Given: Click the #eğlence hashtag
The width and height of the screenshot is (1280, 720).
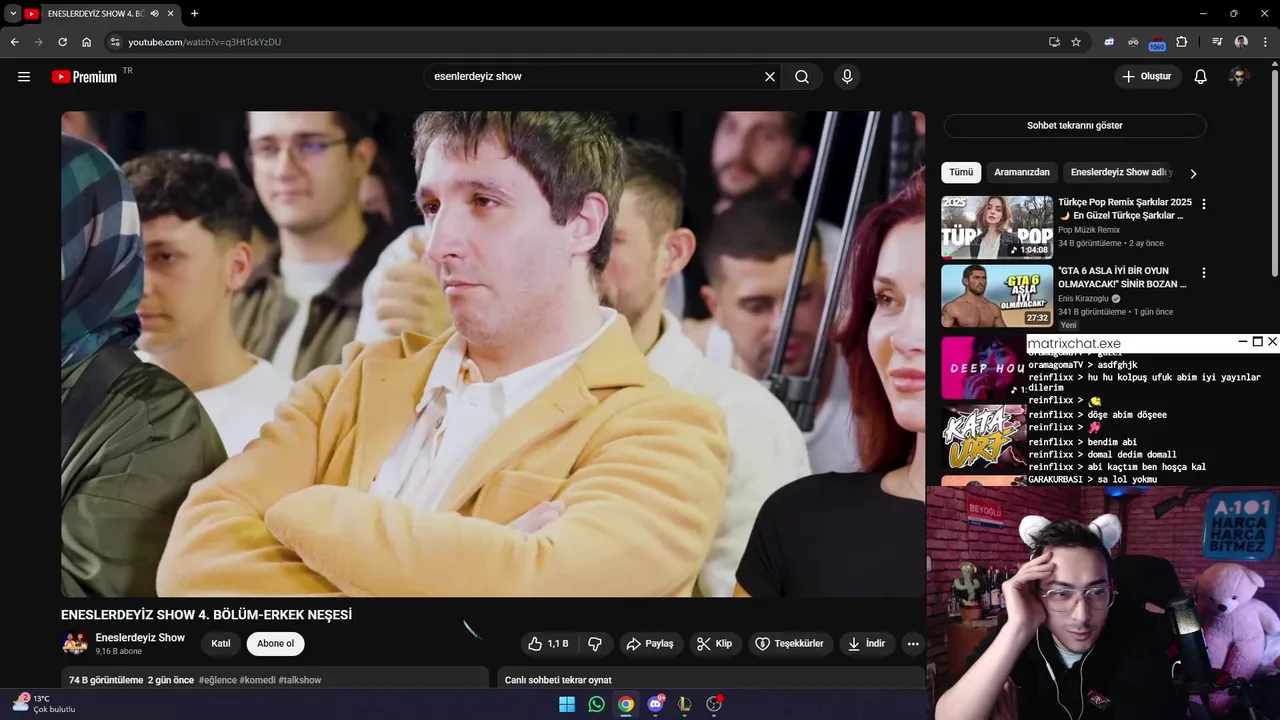Looking at the screenshot, I should (217, 680).
